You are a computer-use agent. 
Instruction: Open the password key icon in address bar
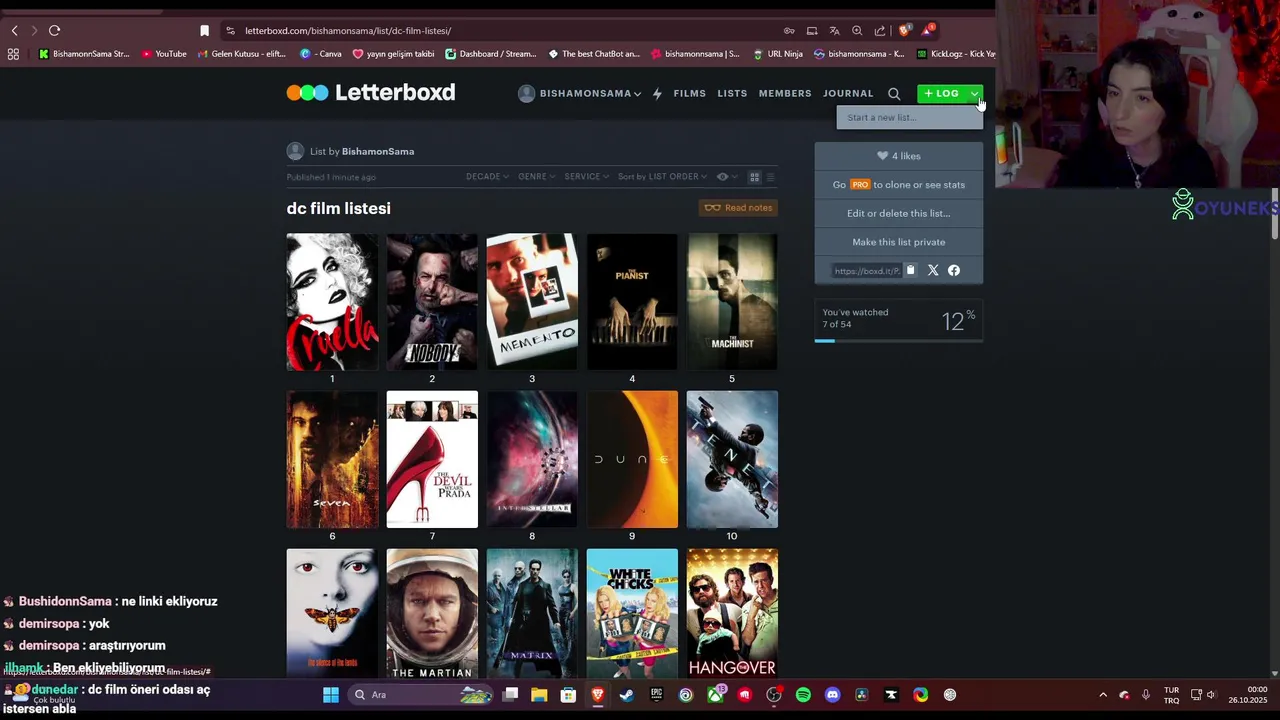click(789, 31)
